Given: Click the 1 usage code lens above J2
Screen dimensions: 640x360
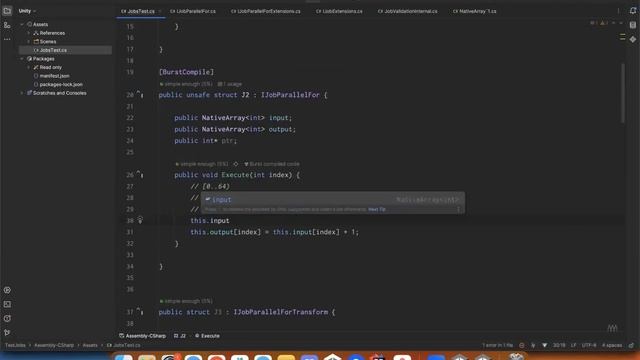Looking at the screenshot, I should [x=230, y=84].
